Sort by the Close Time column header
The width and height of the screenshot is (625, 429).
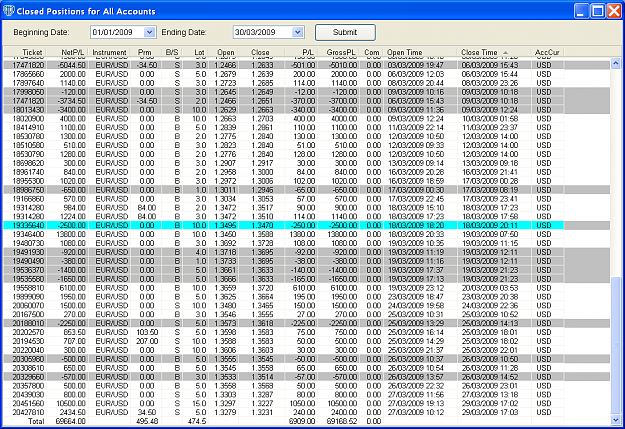point(479,52)
